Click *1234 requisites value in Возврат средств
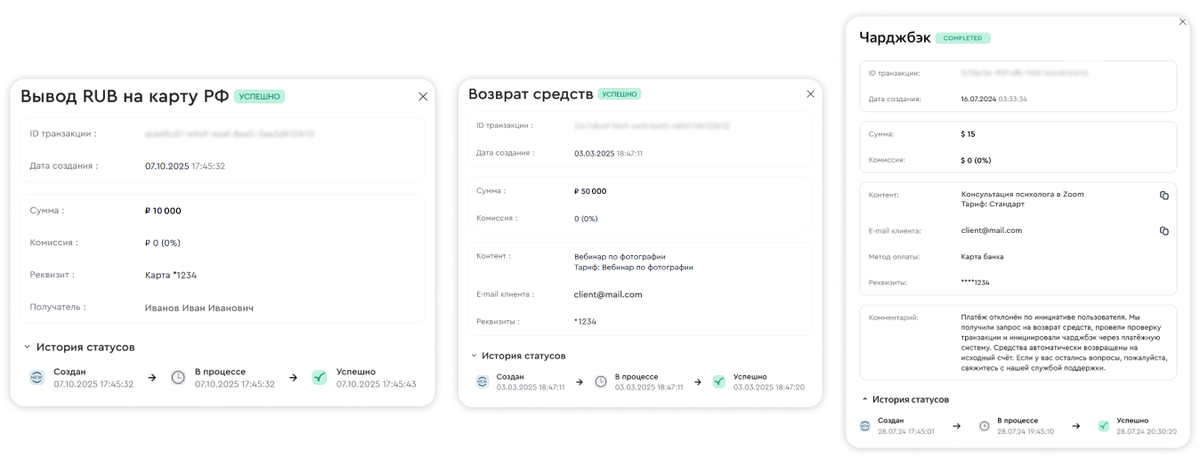This screenshot has width=1200, height=465. coord(585,322)
